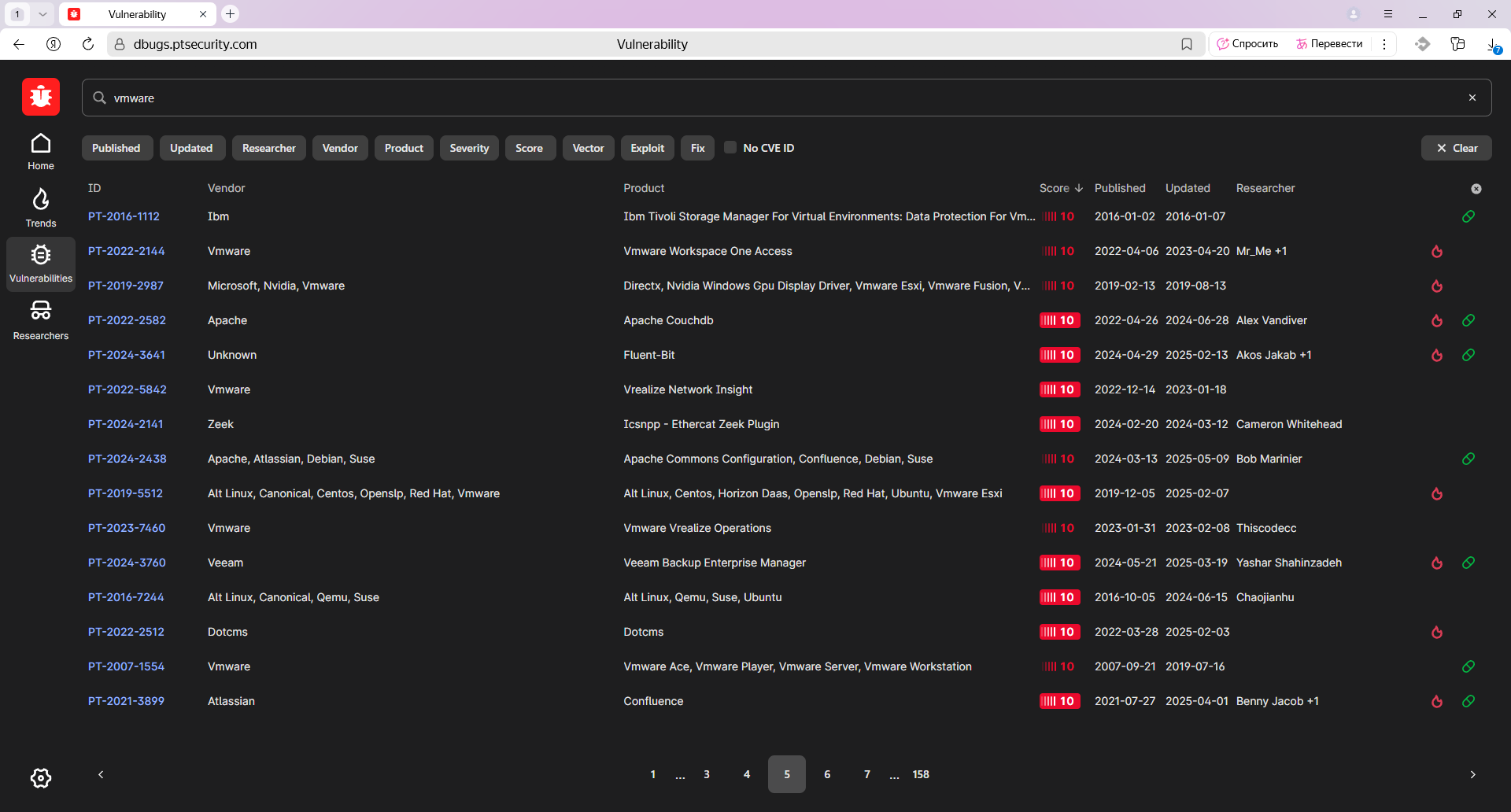The width and height of the screenshot is (1511, 812).
Task: Go back in browser history
Action: pos(19,44)
